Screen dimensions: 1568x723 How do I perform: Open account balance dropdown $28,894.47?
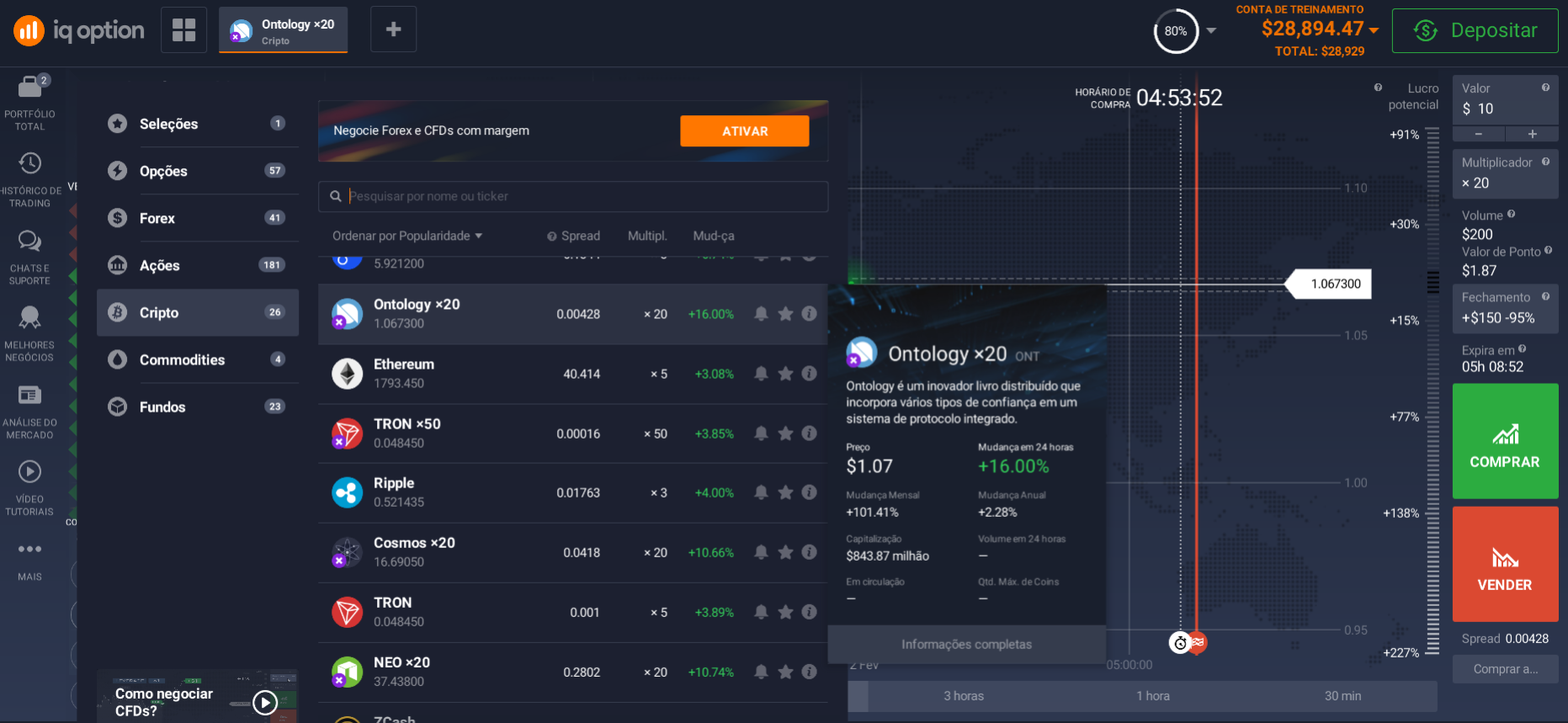click(x=1319, y=29)
